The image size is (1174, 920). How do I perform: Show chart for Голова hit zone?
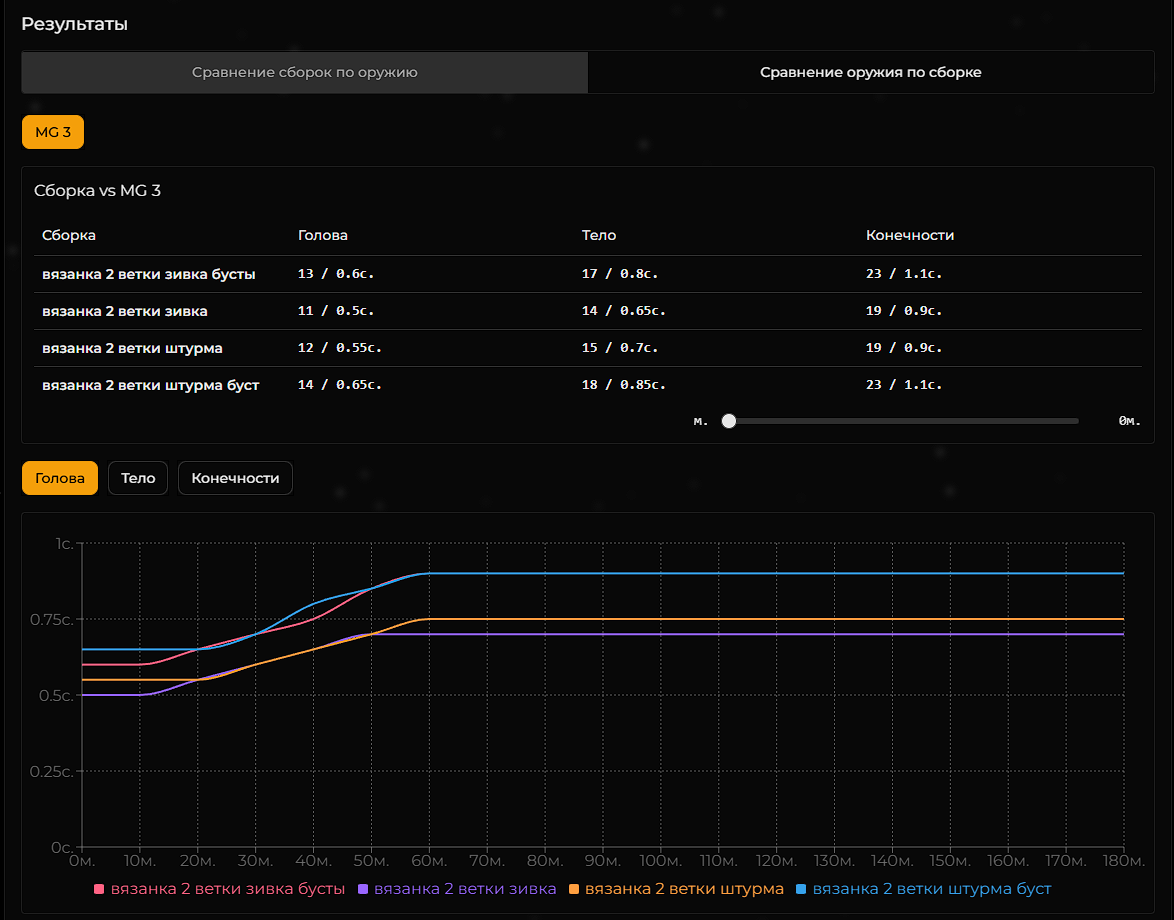coord(60,478)
